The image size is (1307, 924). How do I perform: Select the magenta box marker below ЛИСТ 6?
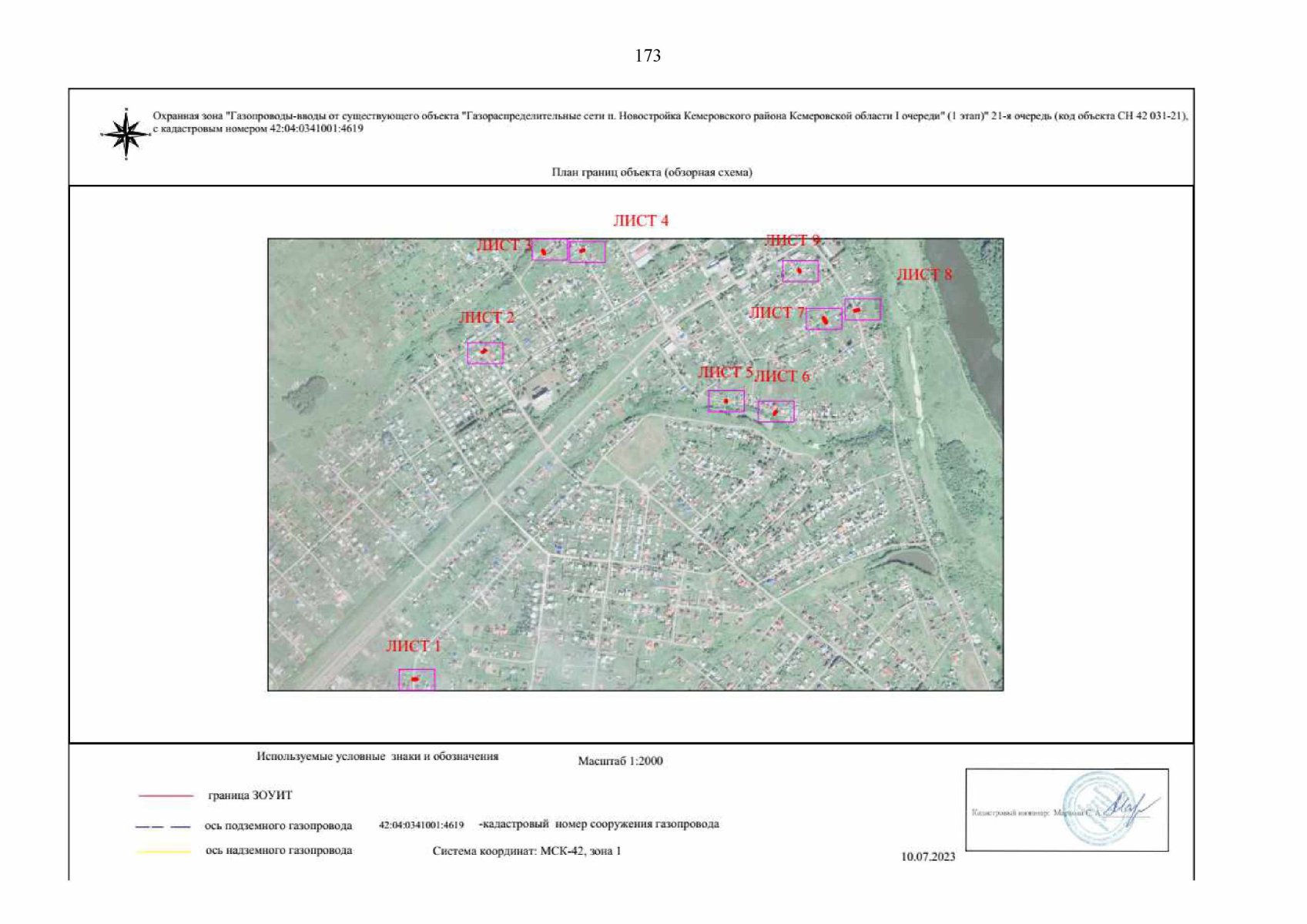point(776,412)
